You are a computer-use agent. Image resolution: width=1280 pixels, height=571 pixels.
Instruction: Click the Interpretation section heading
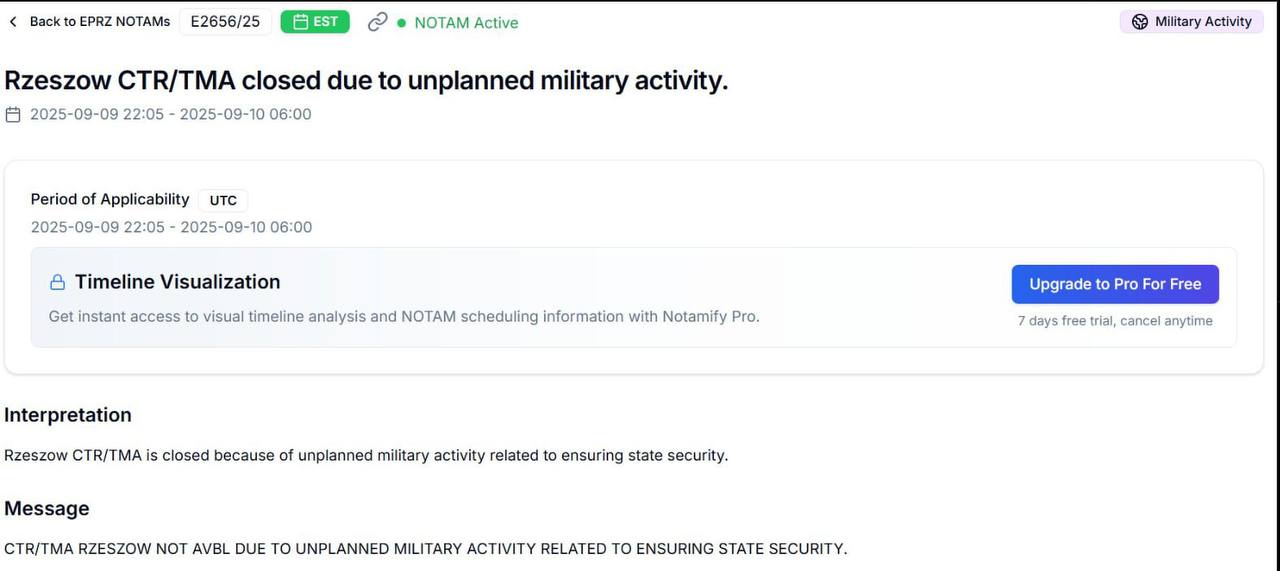pyautogui.click(x=68, y=415)
